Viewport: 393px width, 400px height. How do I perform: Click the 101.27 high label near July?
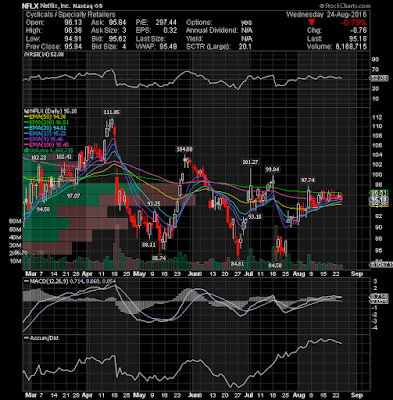[x=250, y=162]
